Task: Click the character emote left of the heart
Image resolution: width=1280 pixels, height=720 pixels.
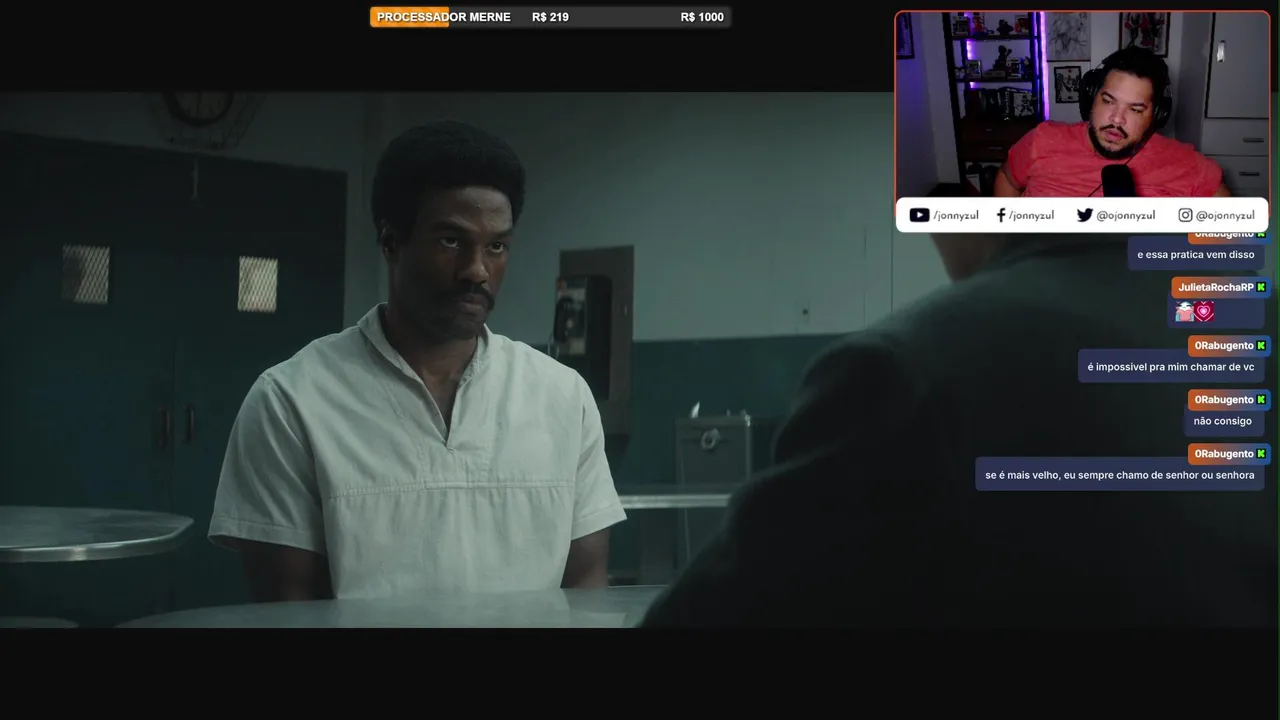Action: click(1184, 312)
